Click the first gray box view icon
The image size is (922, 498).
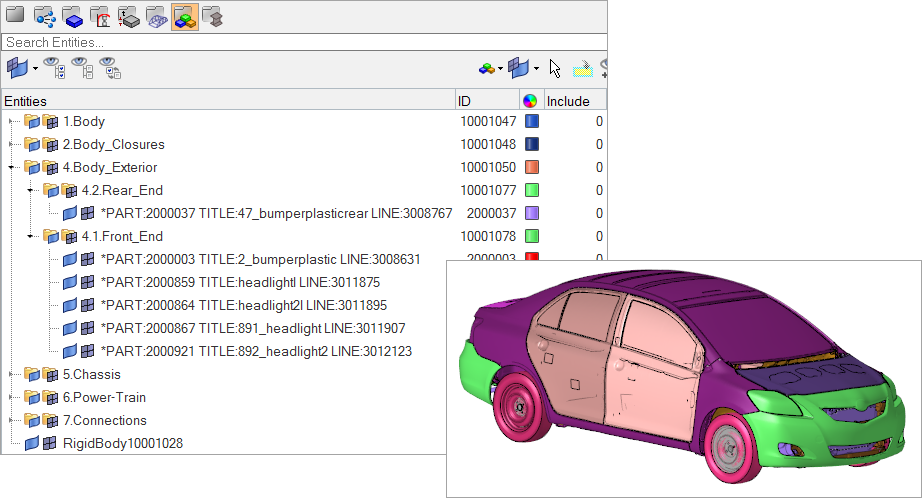point(15,16)
